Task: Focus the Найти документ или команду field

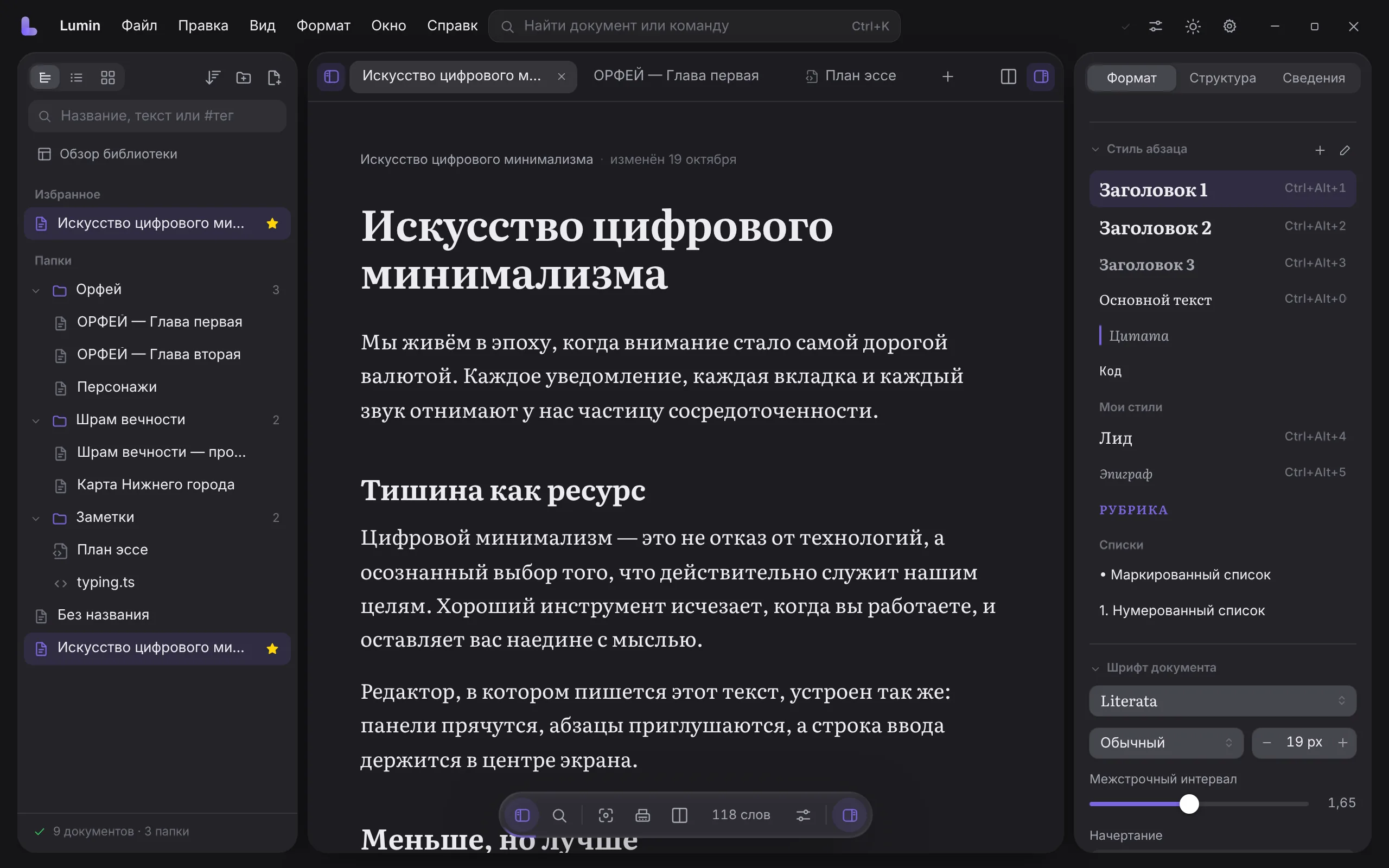Action: (694, 26)
